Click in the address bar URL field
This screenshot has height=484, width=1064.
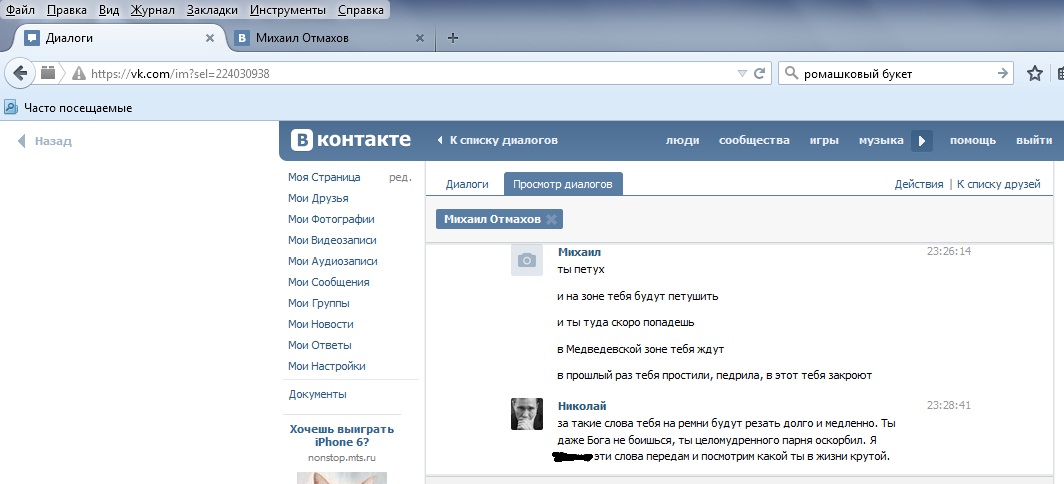click(400, 73)
